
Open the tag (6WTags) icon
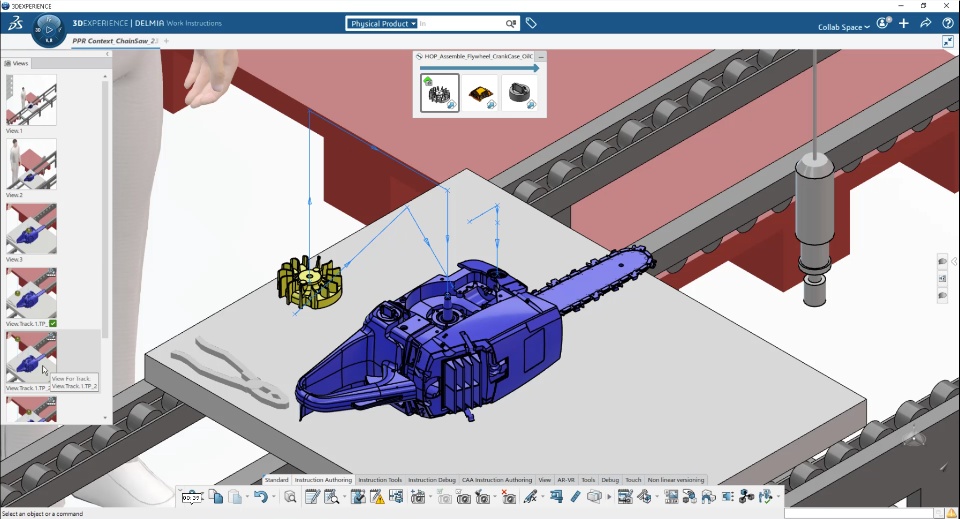pyautogui.click(x=531, y=23)
